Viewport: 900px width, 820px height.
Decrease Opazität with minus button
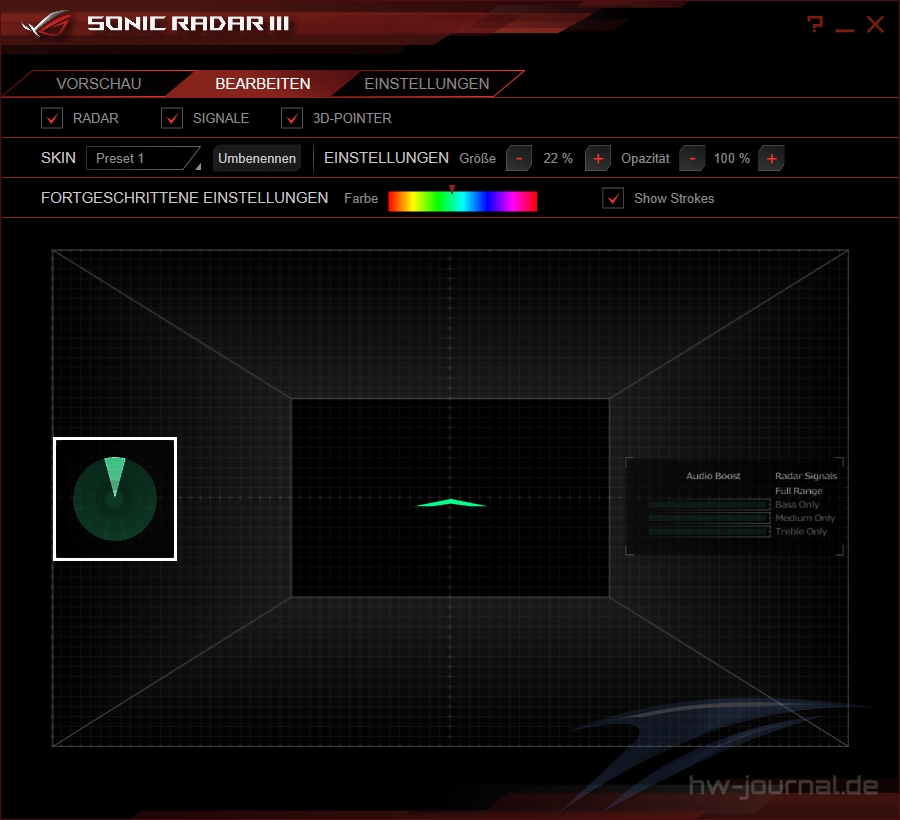point(692,158)
